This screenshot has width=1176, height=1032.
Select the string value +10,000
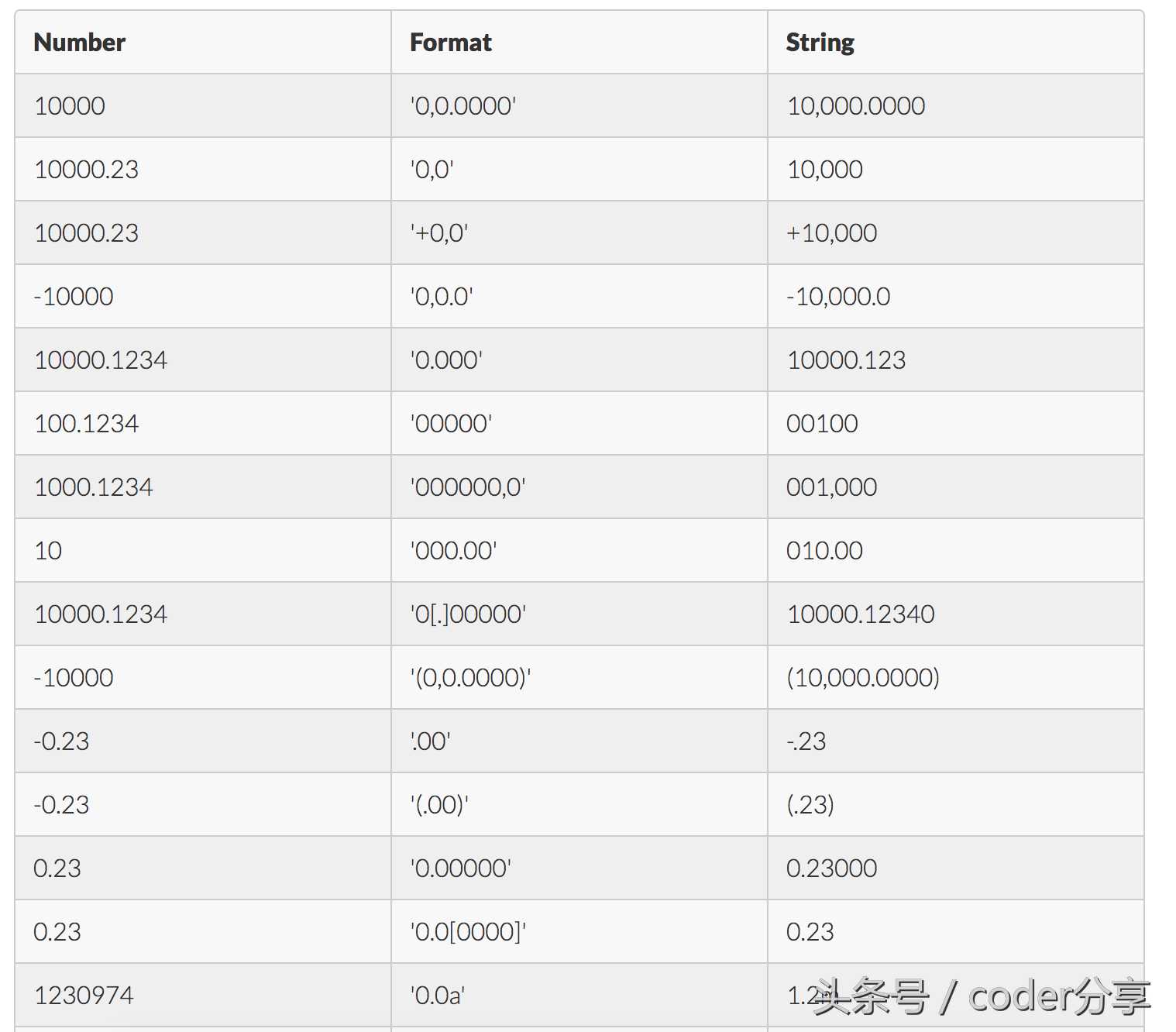[832, 233]
